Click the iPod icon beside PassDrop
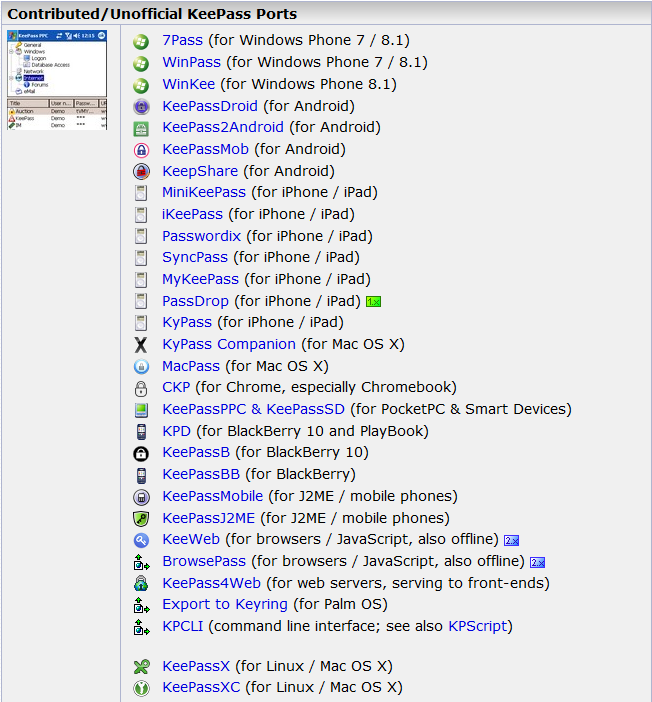 [x=141, y=302]
